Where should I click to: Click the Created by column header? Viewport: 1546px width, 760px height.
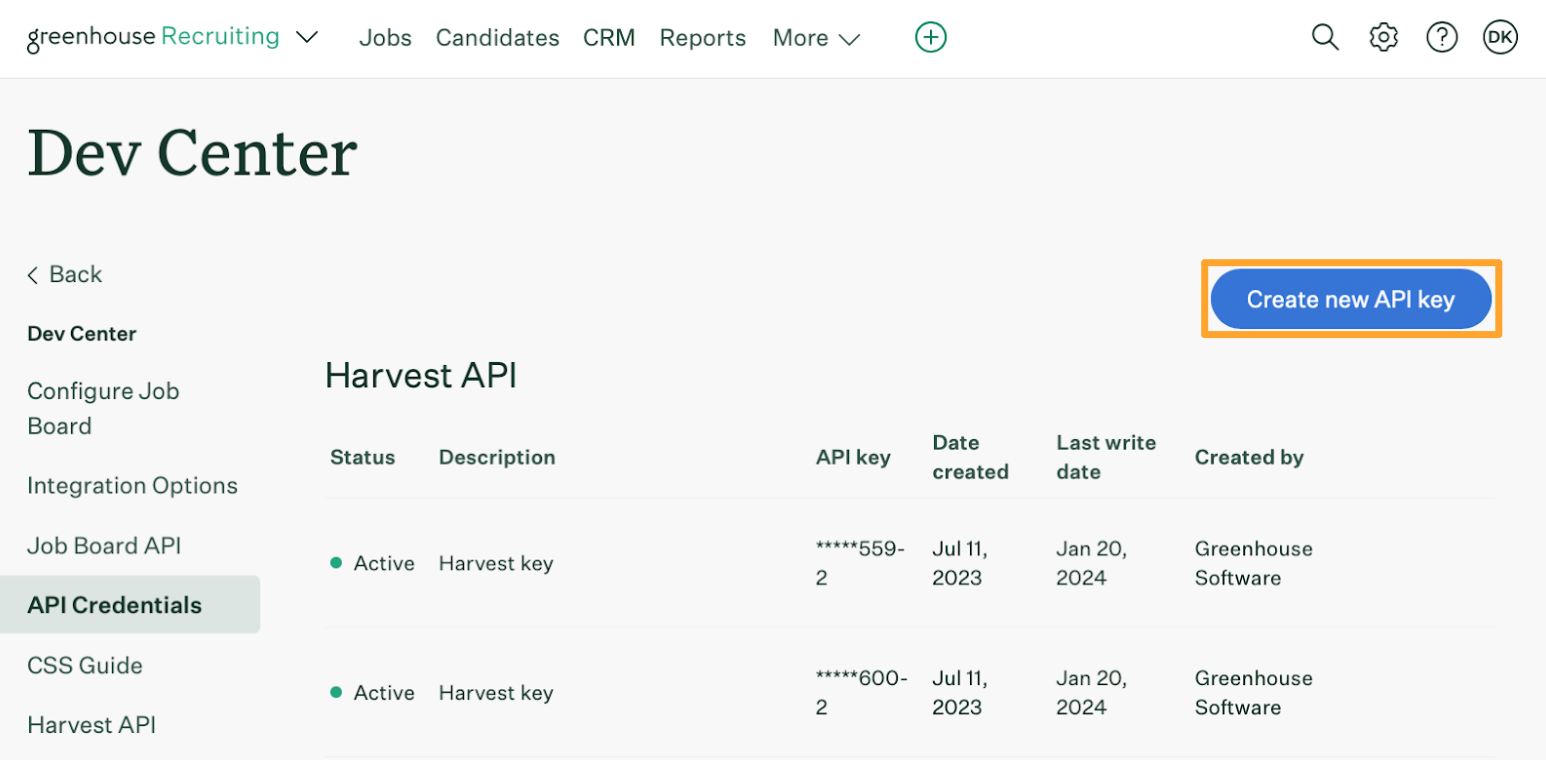coord(1249,457)
